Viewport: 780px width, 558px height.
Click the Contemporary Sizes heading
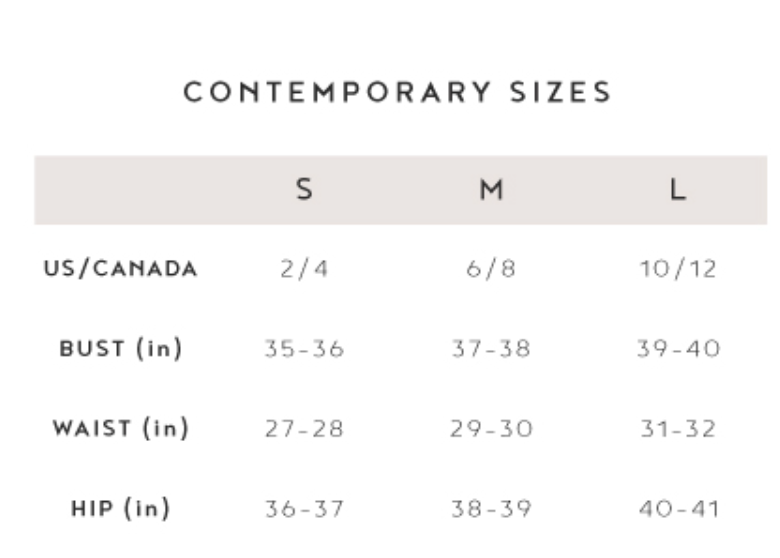pos(397,92)
